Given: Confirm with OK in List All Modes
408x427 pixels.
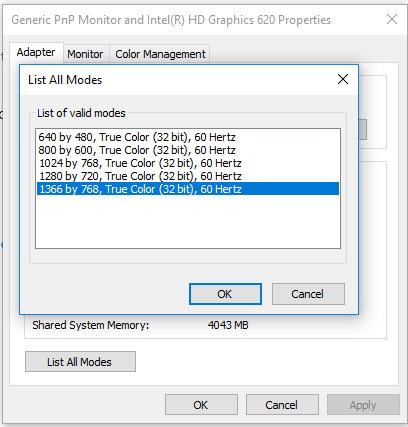Looking at the screenshot, I should 225,294.
